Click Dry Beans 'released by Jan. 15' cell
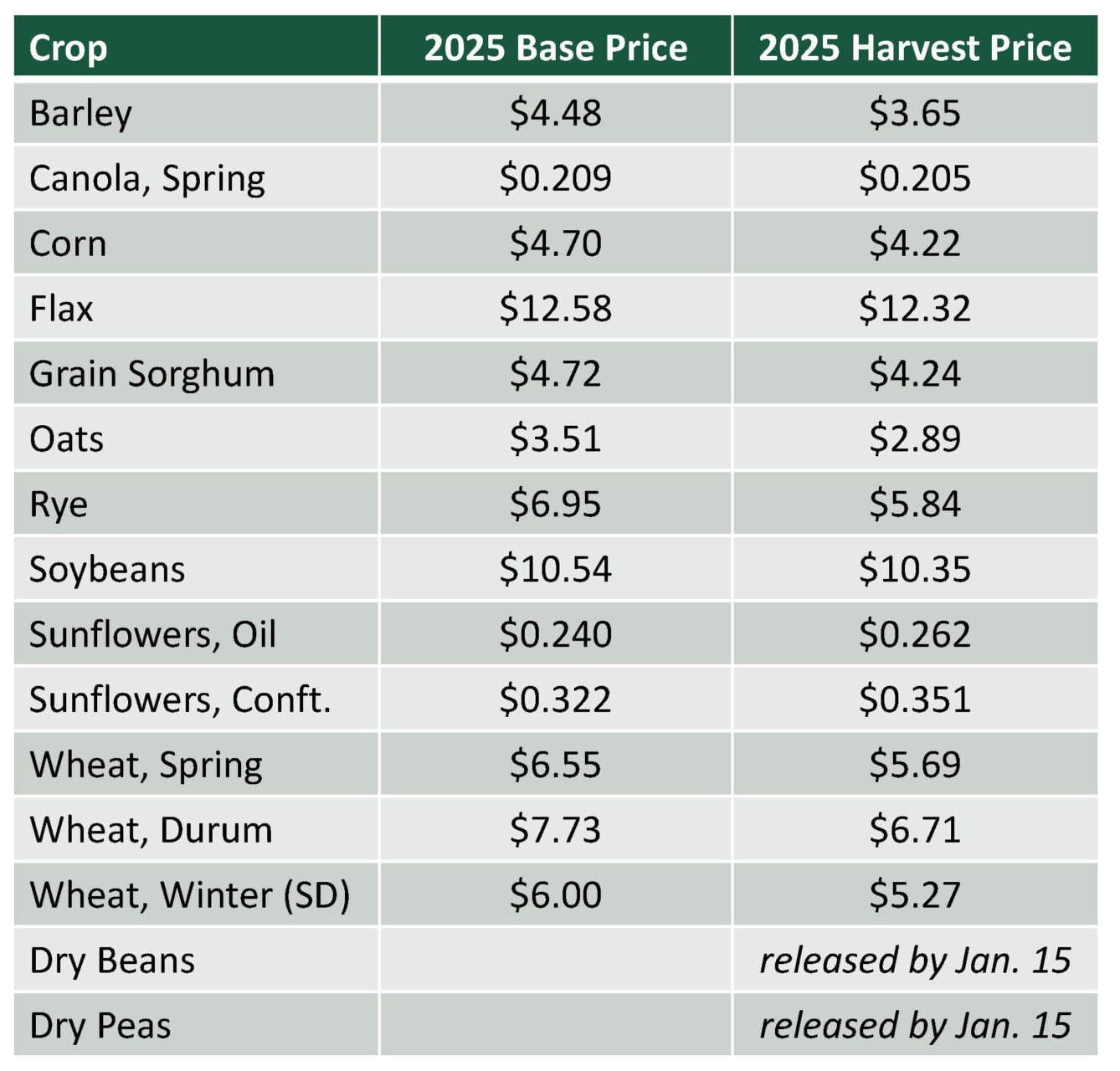The width and height of the screenshot is (1120, 1071). 914,961
